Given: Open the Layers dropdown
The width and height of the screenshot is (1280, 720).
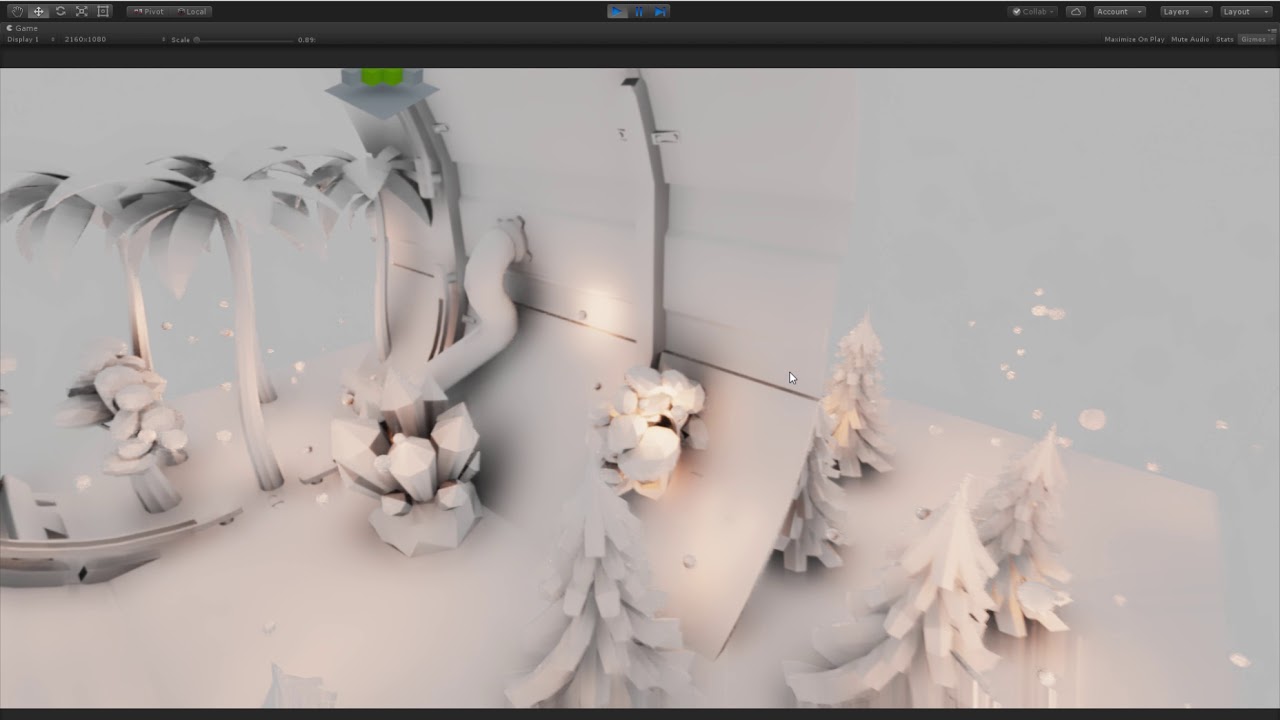Looking at the screenshot, I should click(1185, 11).
